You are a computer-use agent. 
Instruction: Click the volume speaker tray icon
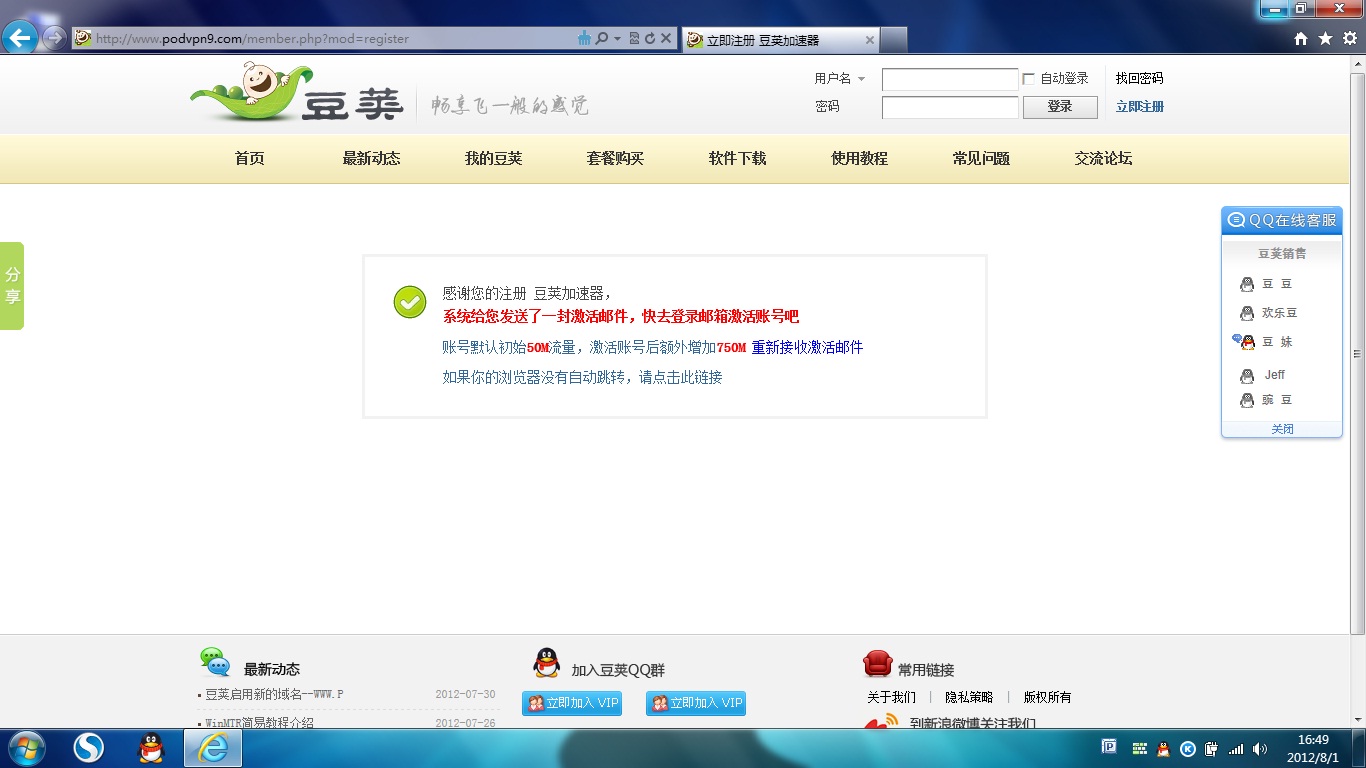(x=1260, y=748)
